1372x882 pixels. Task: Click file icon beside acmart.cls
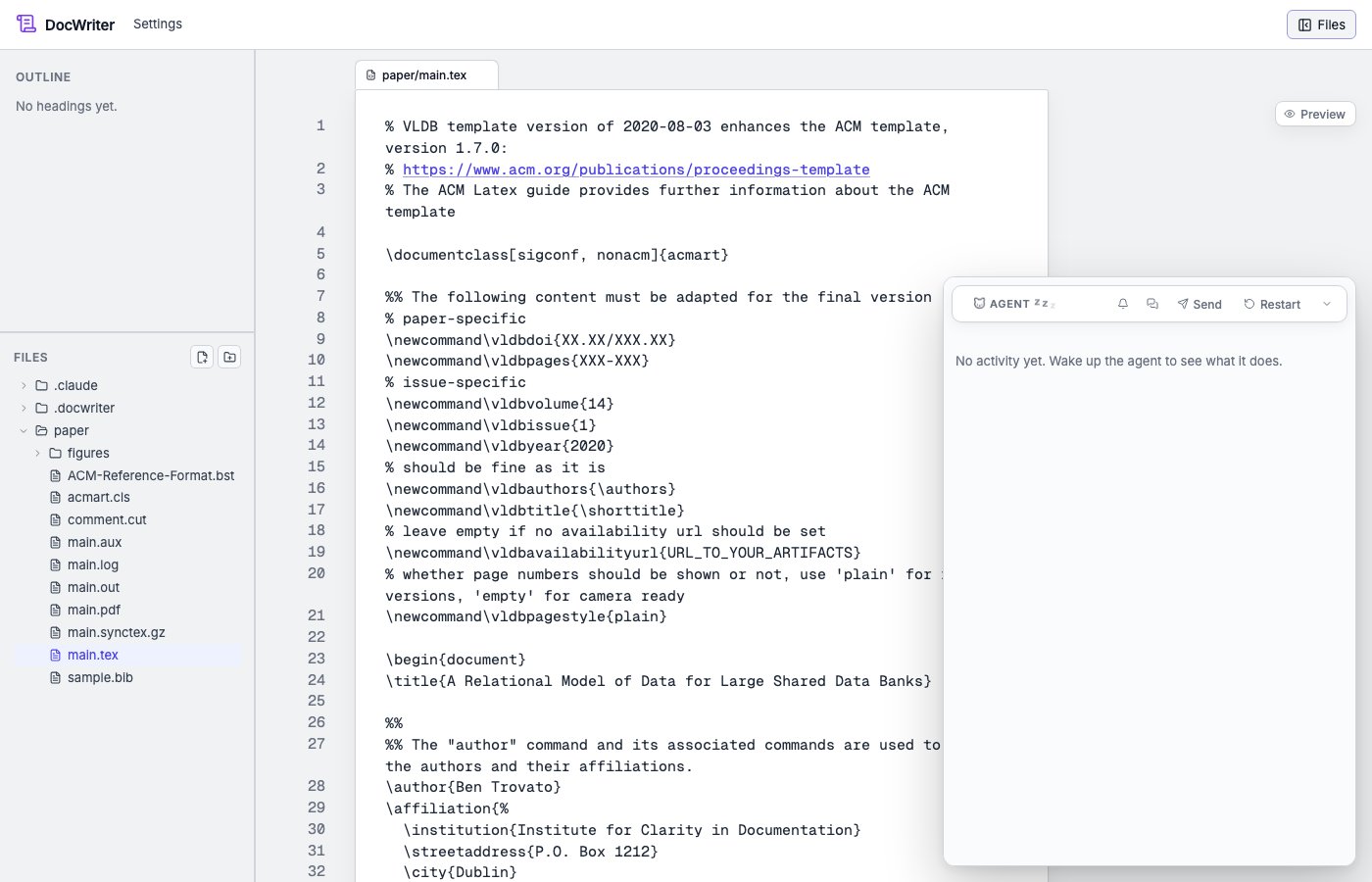pyautogui.click(x=56, y=497)
